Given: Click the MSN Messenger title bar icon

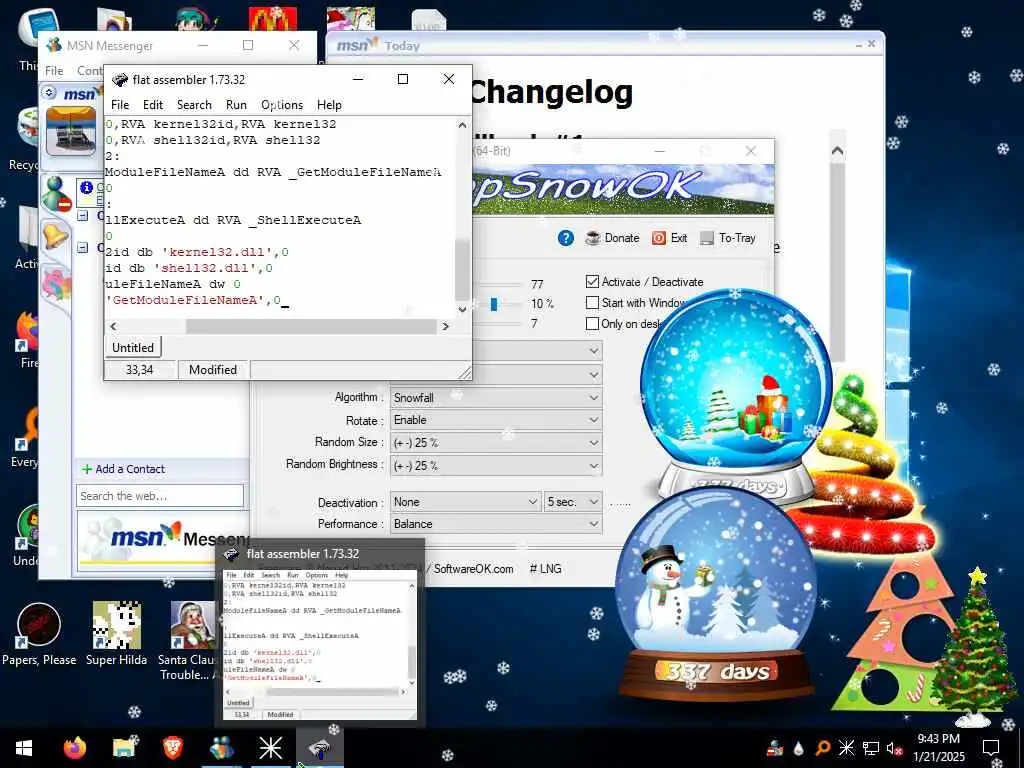Looking at the screenshot, I should 54,45.
